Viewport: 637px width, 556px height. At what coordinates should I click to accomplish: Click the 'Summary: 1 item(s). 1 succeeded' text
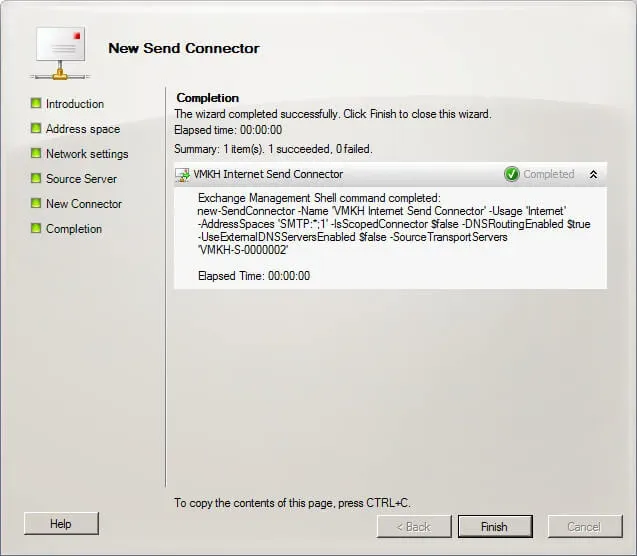pyautogui.click(x=273, y=149)
